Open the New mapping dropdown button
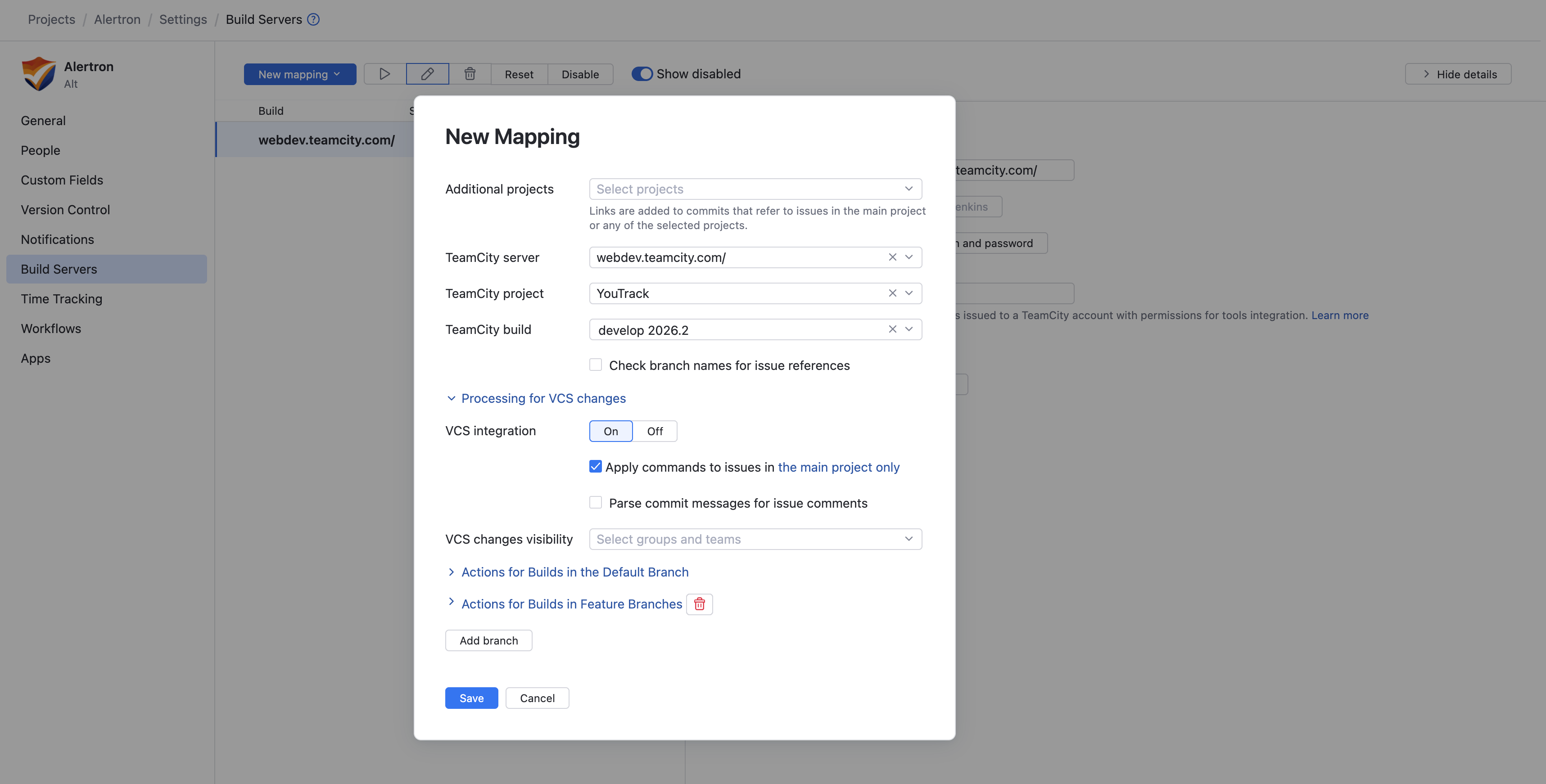The image size is (1546, 784). pos(300,74)
